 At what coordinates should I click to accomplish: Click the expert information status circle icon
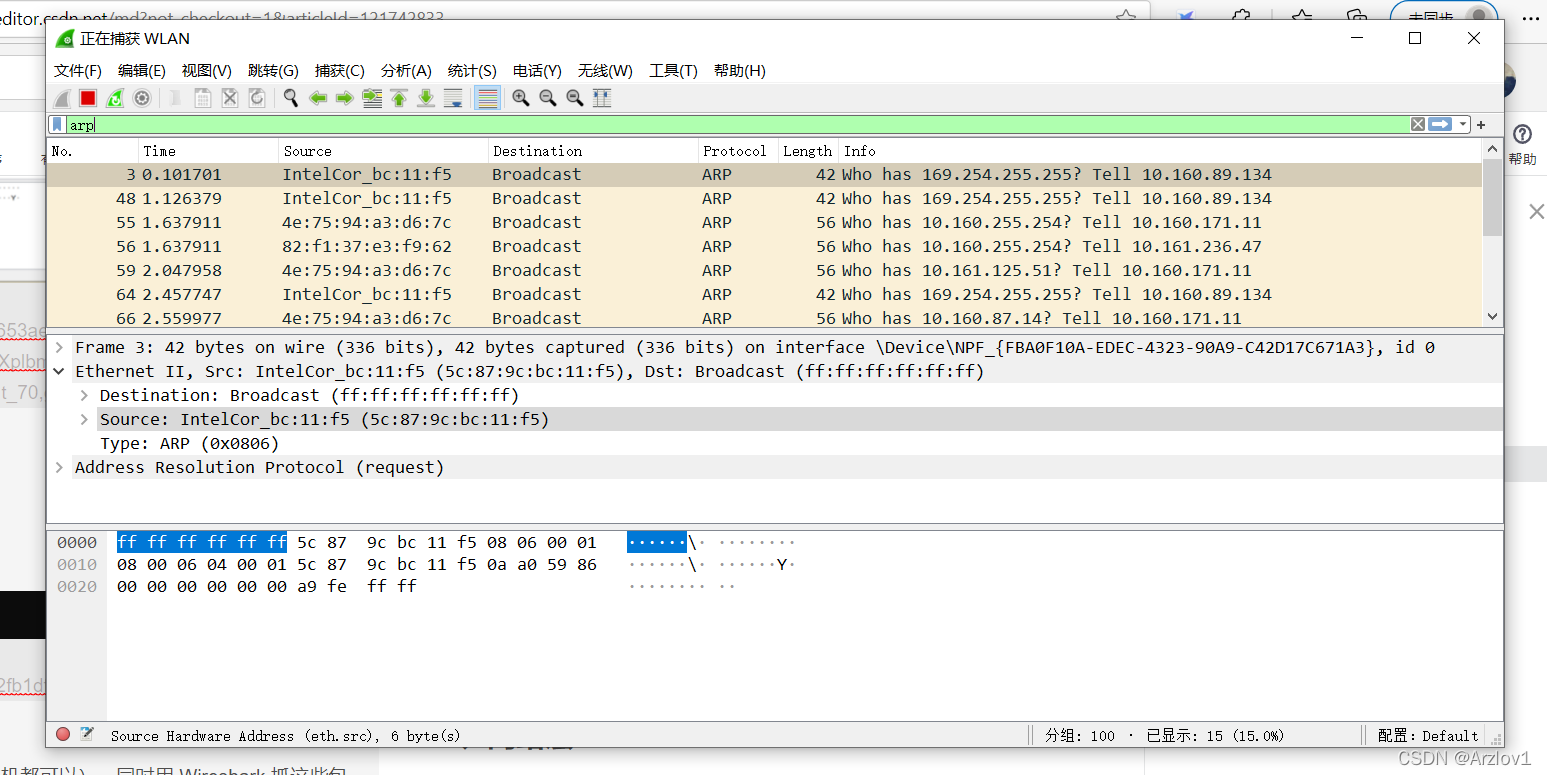[63, 734]
